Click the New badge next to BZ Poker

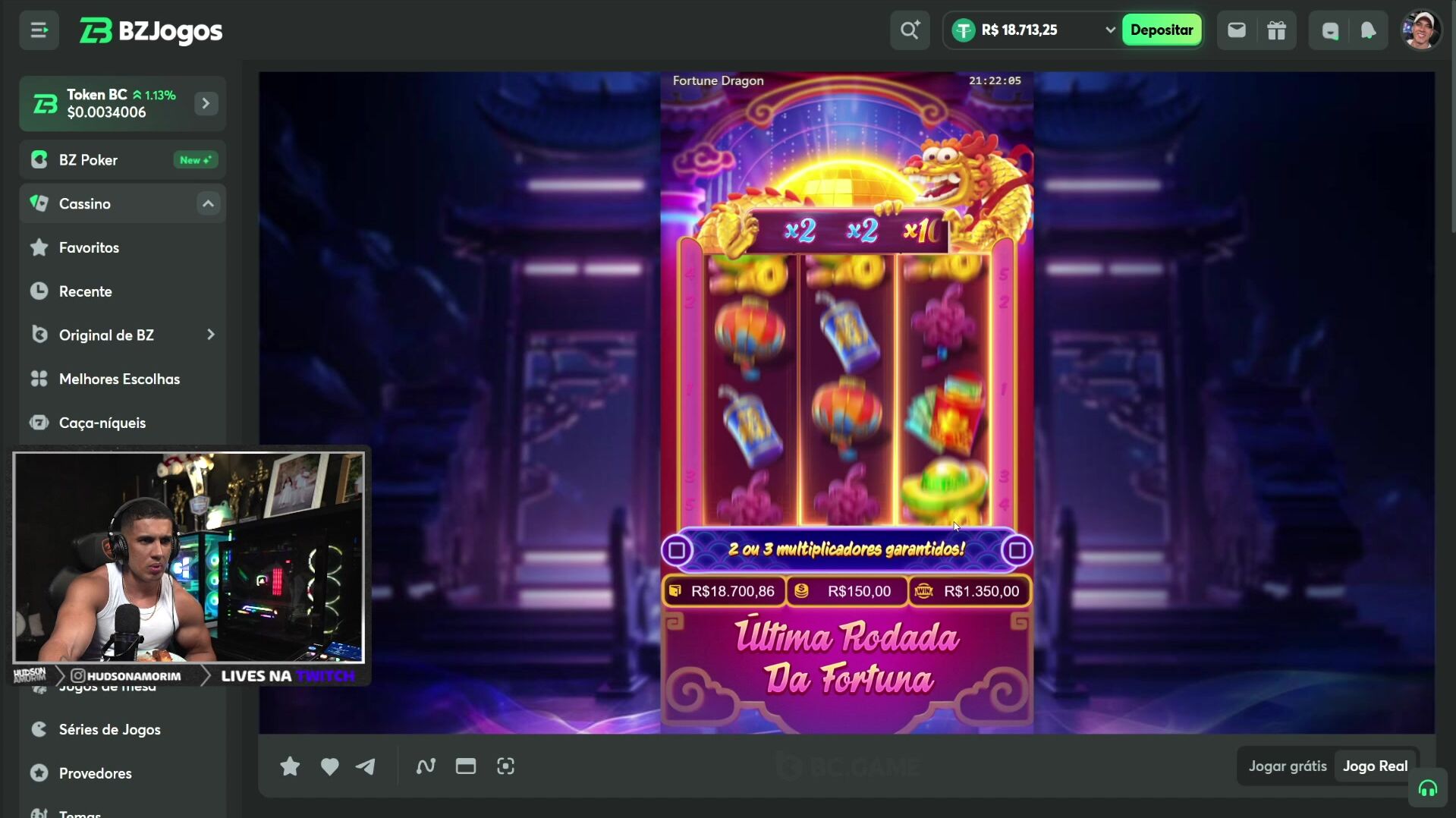[x=195, y=160]
